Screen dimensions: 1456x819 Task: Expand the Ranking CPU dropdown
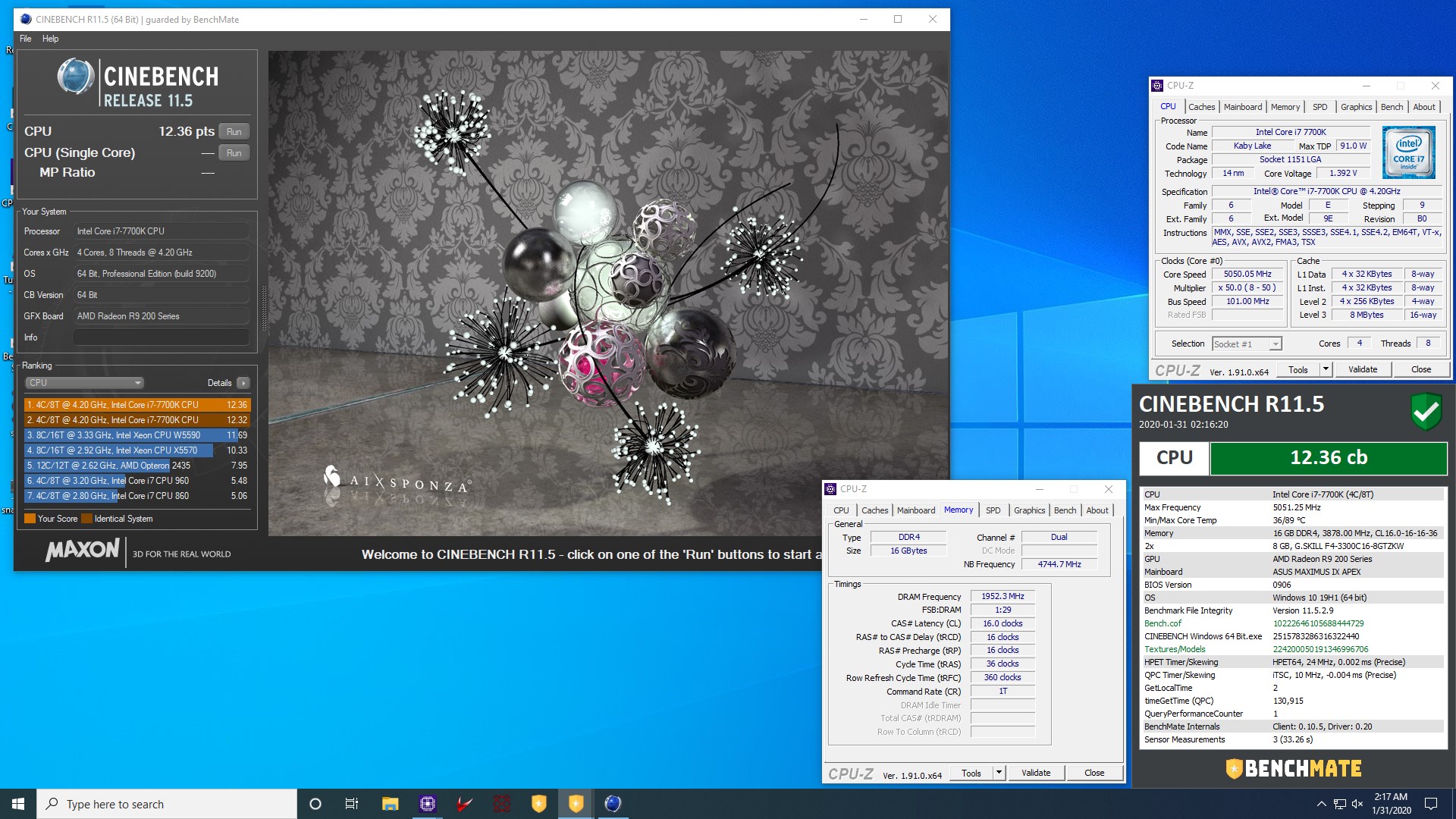click(84, 383)
